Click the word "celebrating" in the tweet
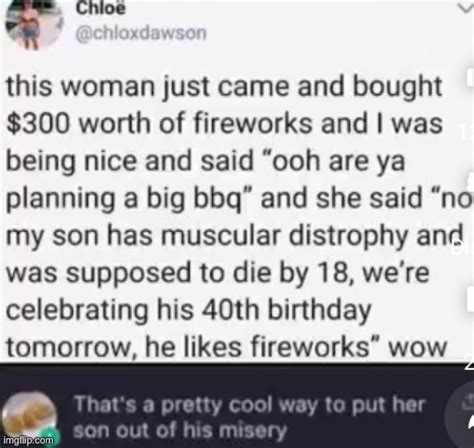This screenshot has height=448, width=474. pyautogui.click(x=77, y=311)
